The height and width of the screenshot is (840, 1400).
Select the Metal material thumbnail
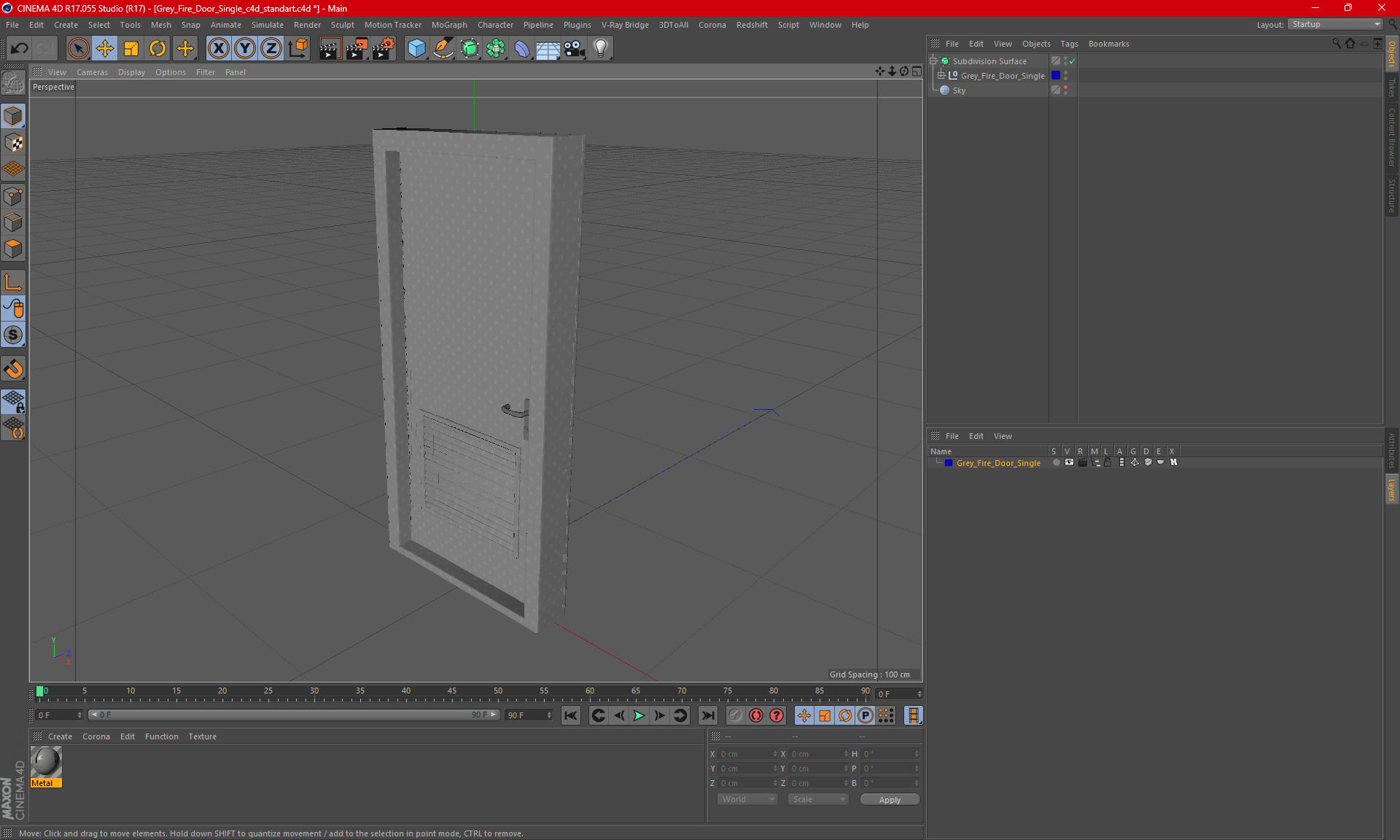46,763
